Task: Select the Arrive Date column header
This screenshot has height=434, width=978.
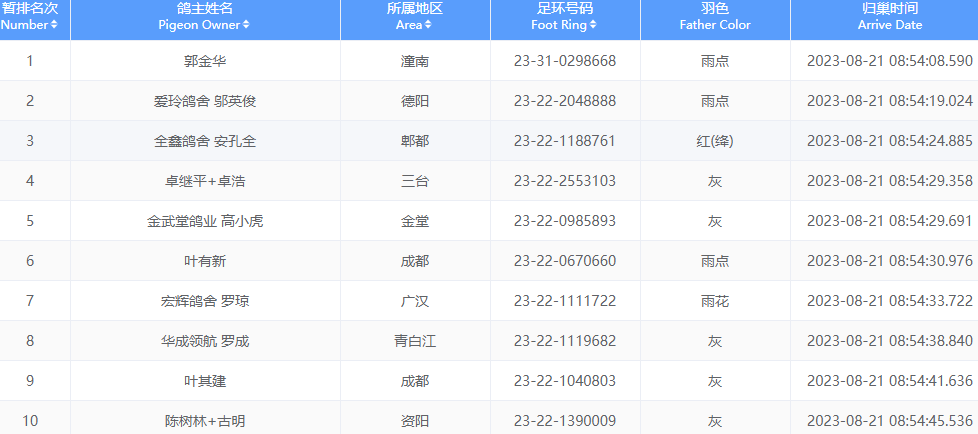Action: click(x=889, y=17)
